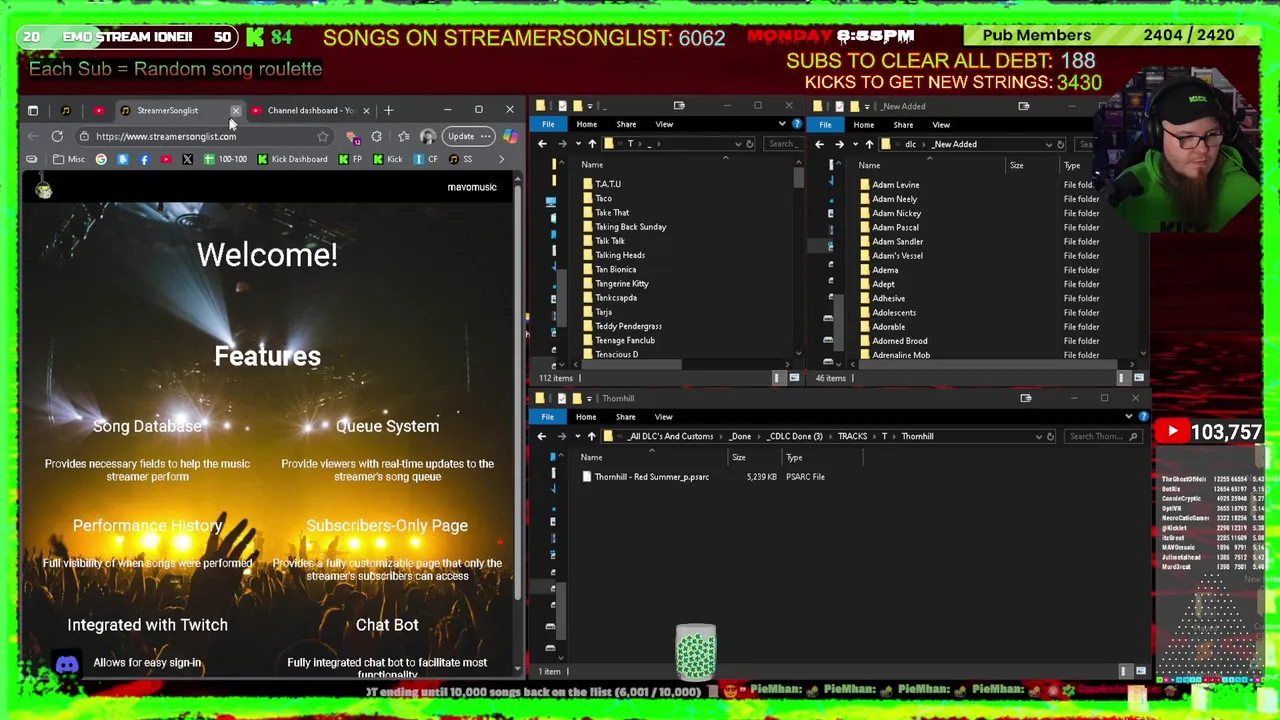This screenshot has width=1280, height=720.
Task: Click TRACKS in Thornhill breadcrumb path
Action: [x=852, y=436]
